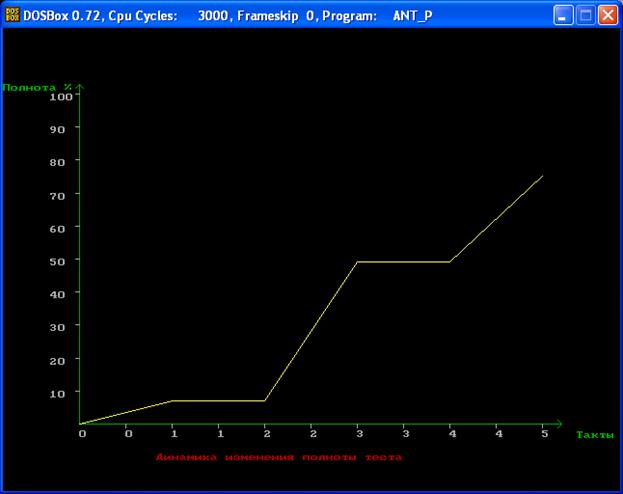Click the arrowhead at horizontal axis end
Viewport: 623px width, 494px height.
click(x=559, y=424)
